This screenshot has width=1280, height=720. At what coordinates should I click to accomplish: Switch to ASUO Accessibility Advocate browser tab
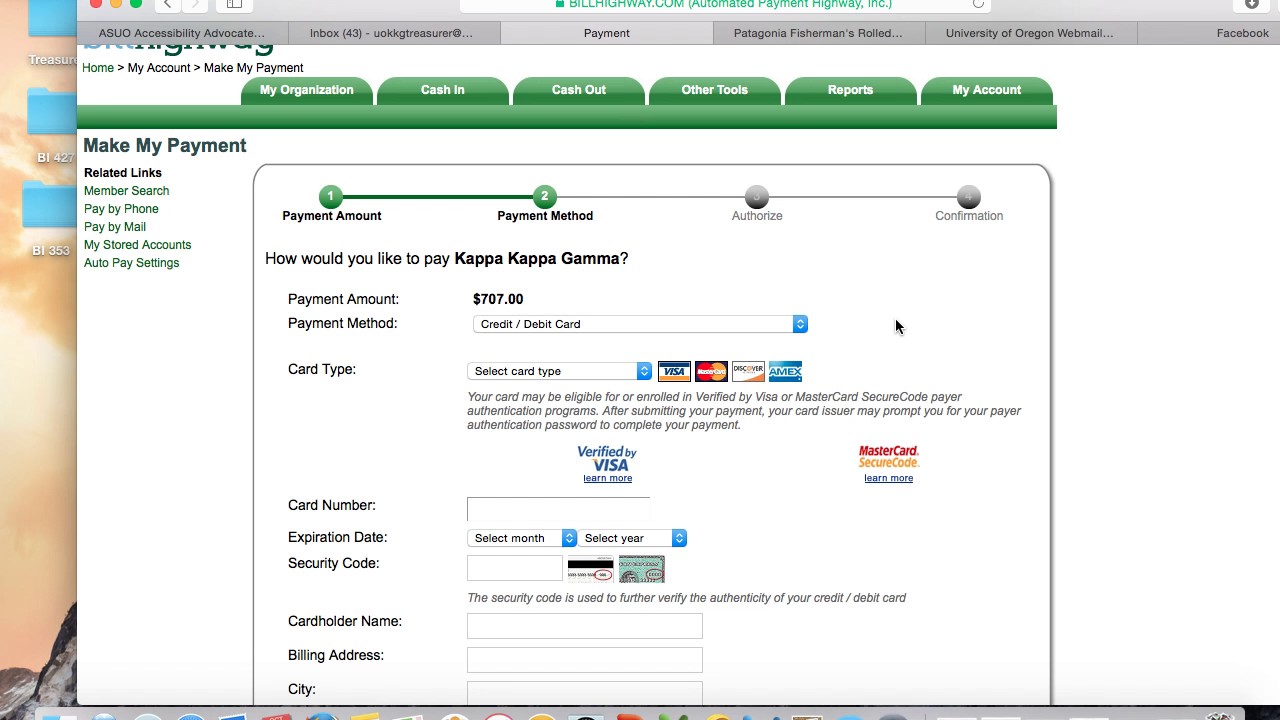(182, 33)
